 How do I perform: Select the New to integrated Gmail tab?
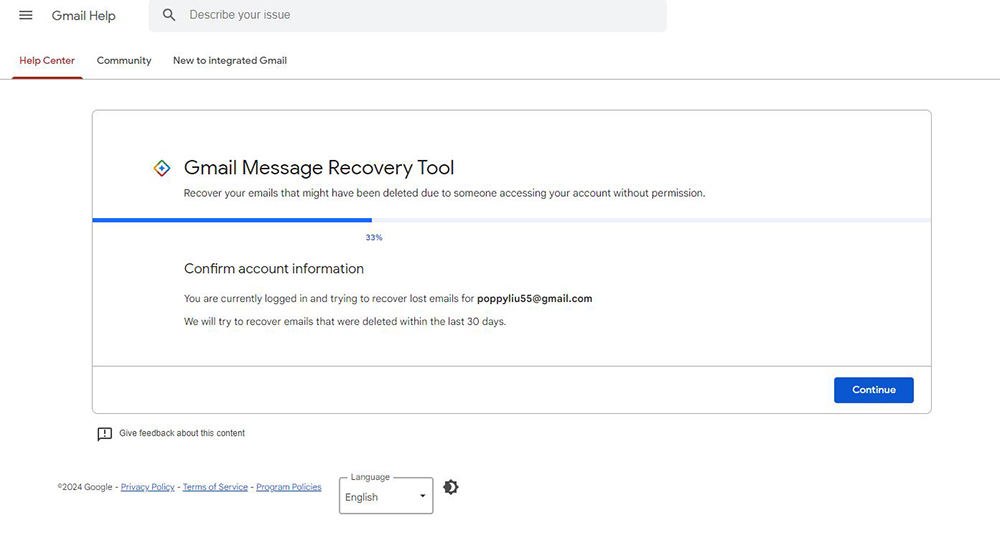tap(230, 61)
